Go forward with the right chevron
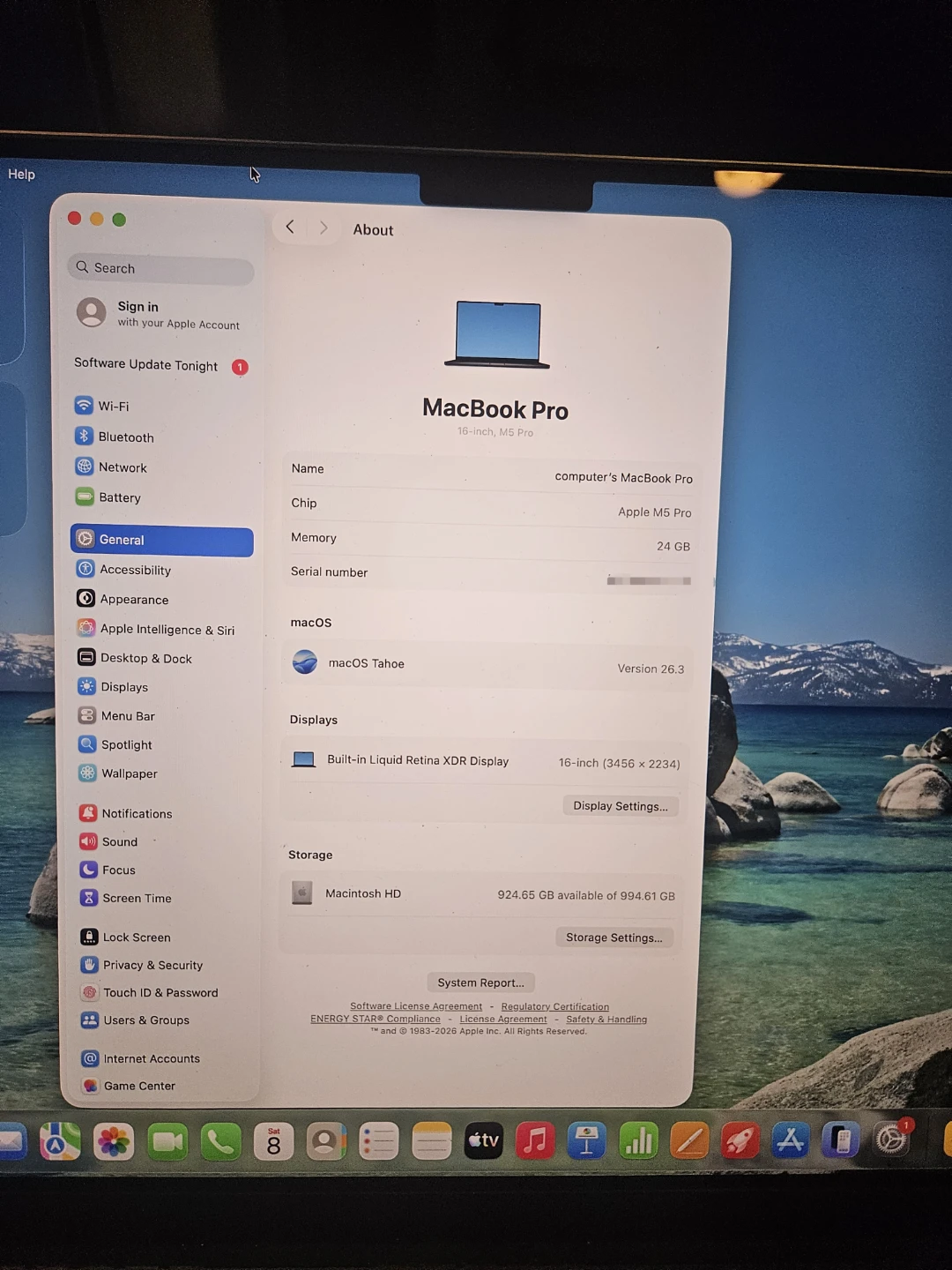This screenshot has width=952, height=1270. (324, 228)
